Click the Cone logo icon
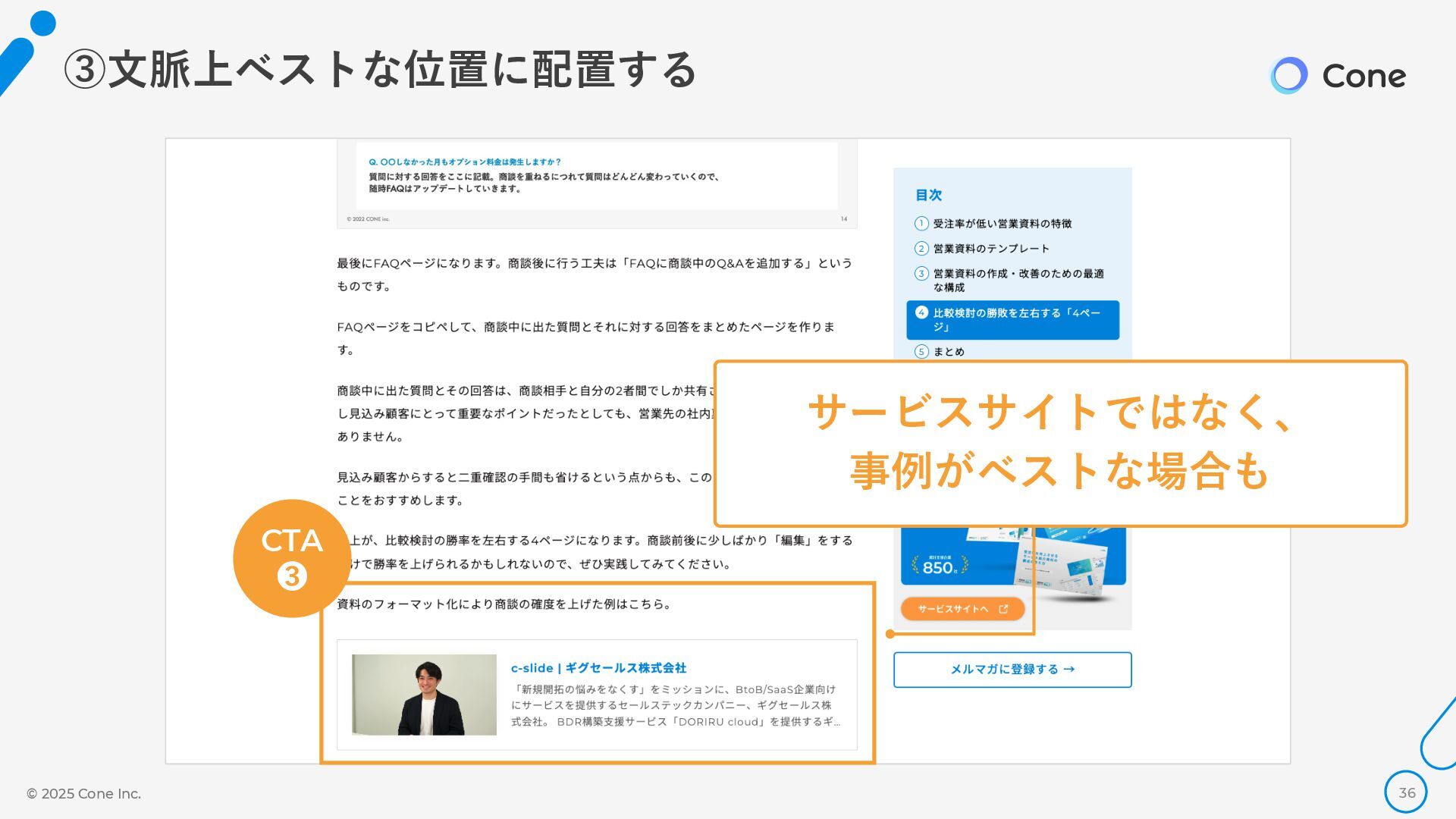 [1288, 75]
